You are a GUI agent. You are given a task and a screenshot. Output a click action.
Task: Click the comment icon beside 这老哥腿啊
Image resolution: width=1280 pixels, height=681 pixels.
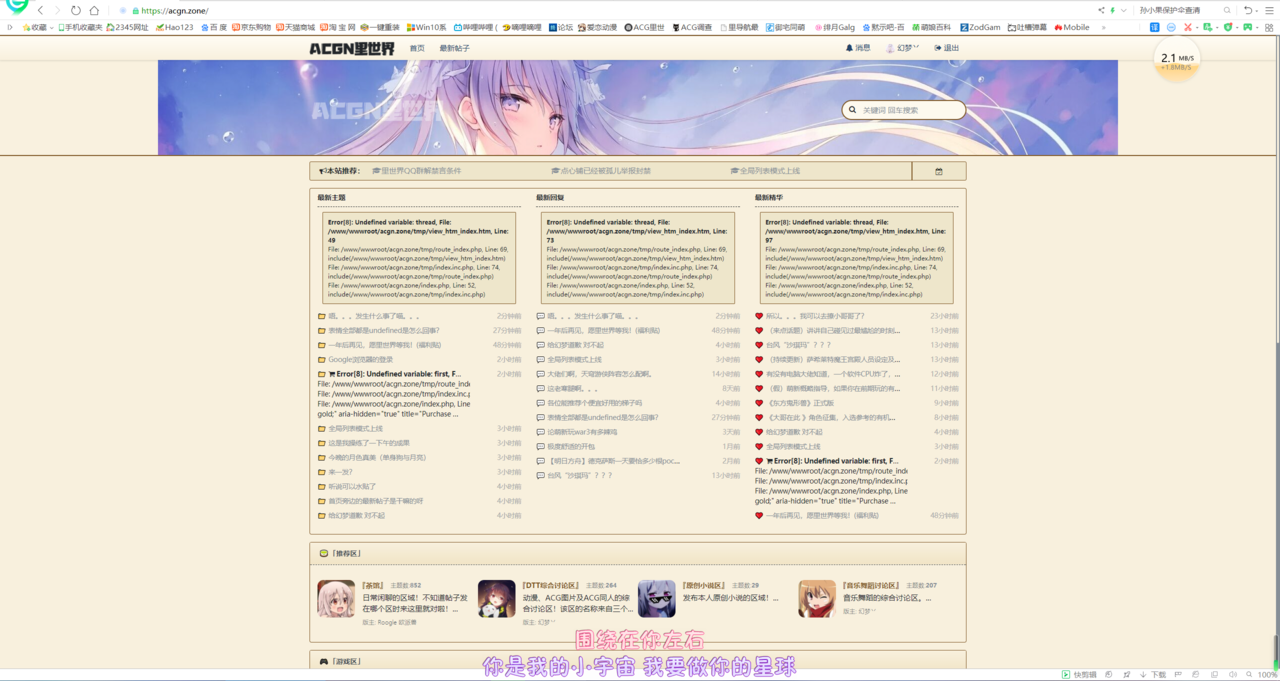[541, 389]
